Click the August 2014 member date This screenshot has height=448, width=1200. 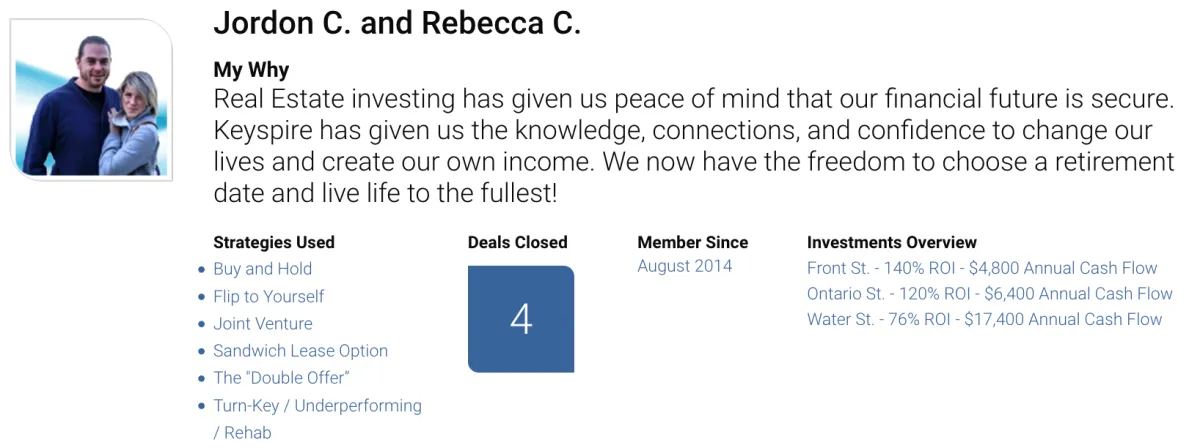684,266
